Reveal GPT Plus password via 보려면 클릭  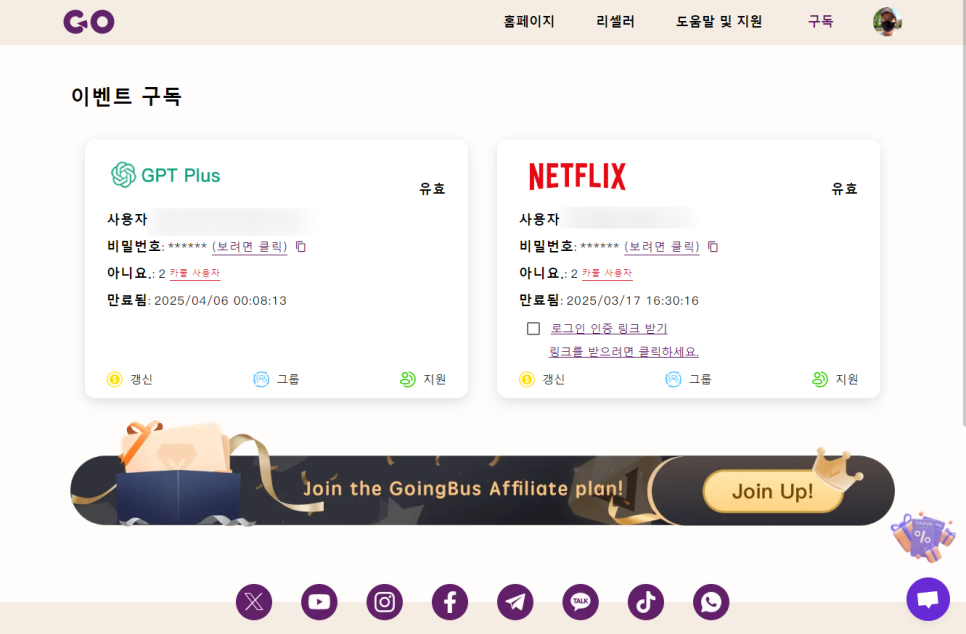(x=250, y=246)
